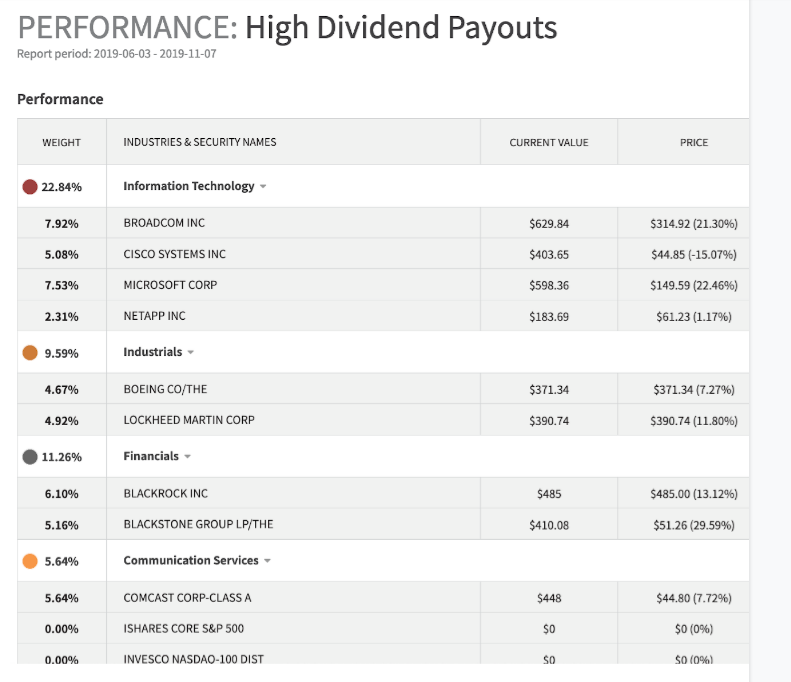
Task: Click the MICROSOFT CORP security name
Action: [x=170, y=285]
